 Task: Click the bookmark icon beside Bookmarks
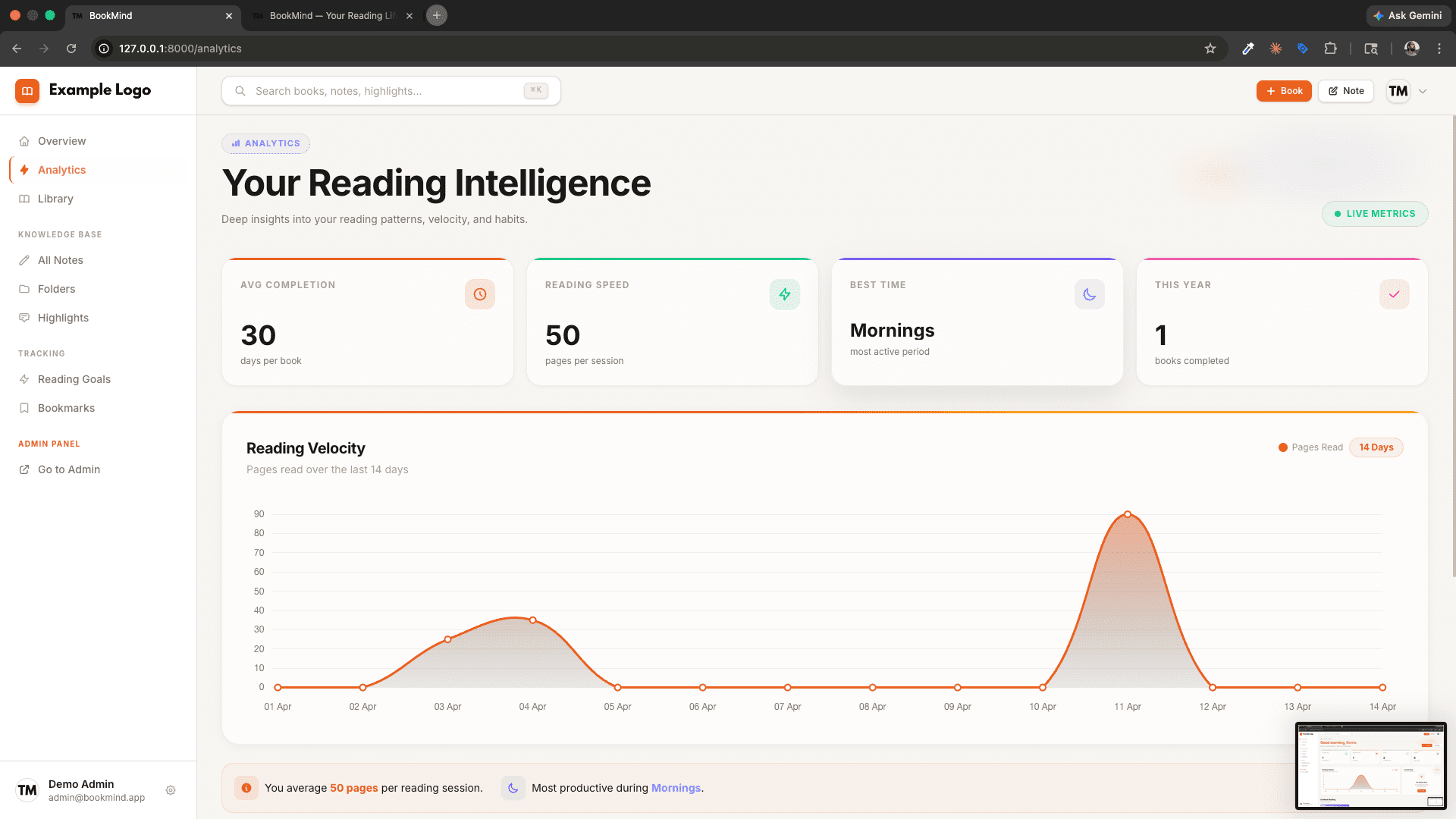tap(24, 408)
